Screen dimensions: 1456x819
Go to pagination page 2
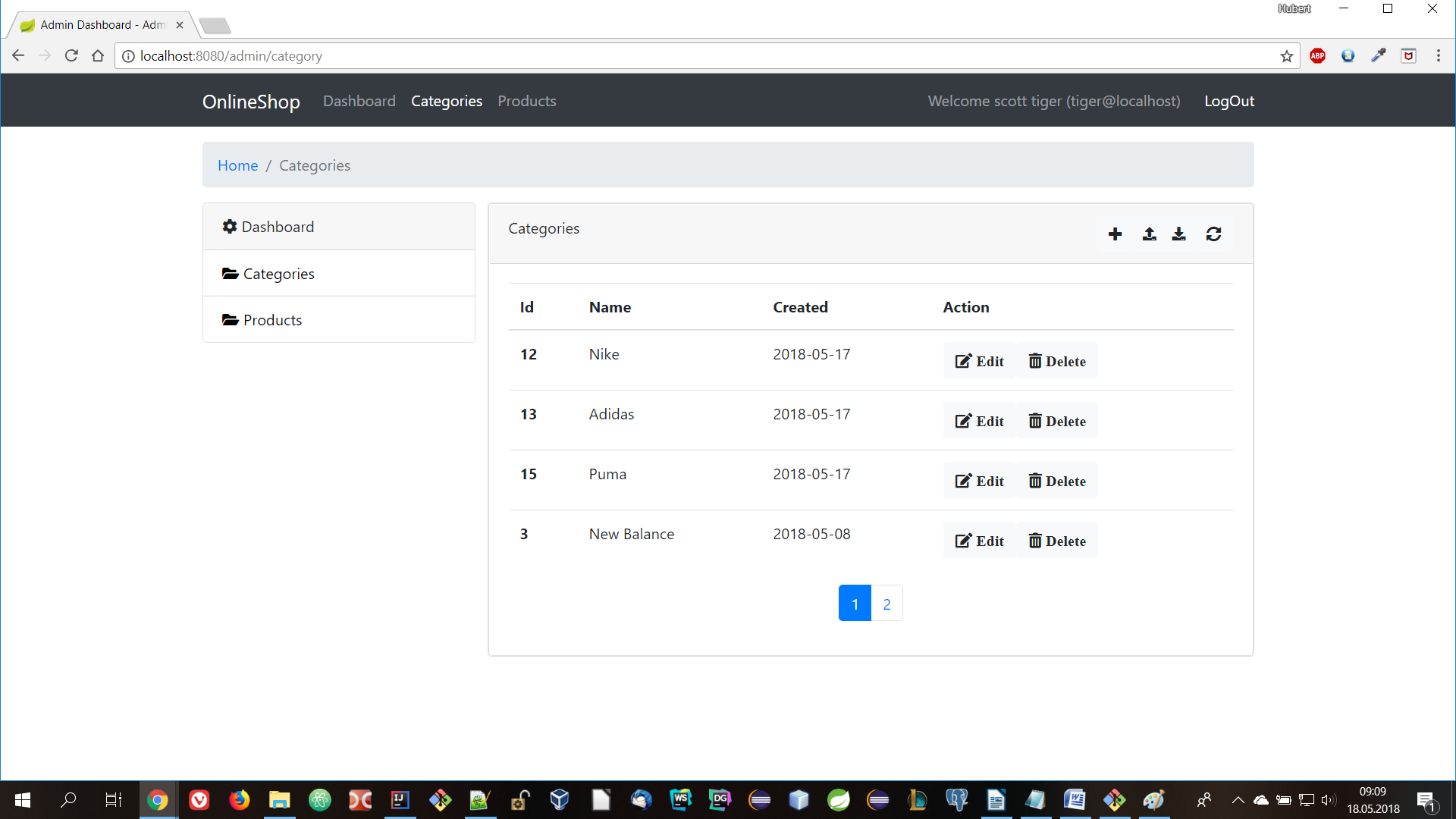click(x=886, y=604)
